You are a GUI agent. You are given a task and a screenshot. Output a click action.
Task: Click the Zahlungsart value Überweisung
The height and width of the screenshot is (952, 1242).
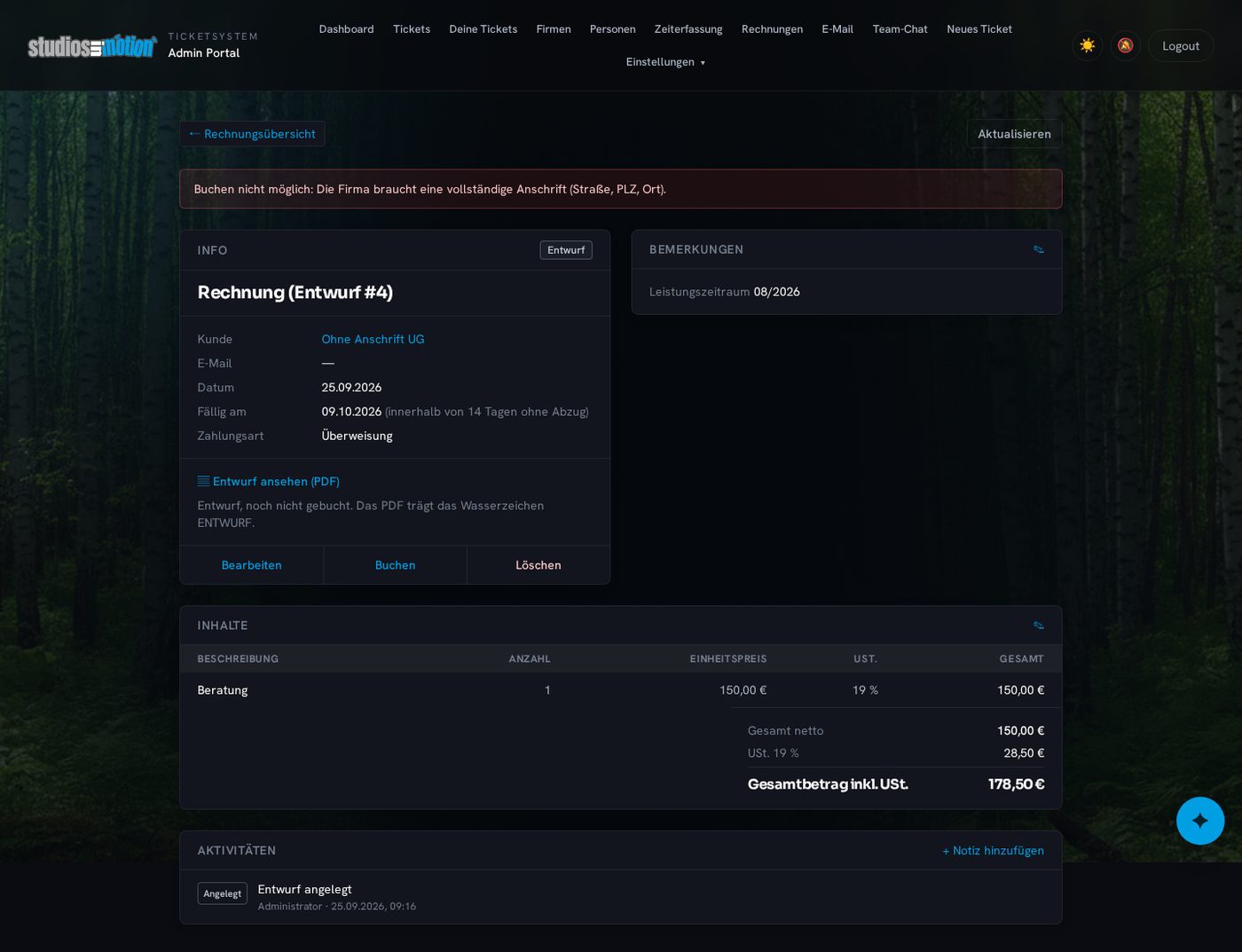point(357,436)
